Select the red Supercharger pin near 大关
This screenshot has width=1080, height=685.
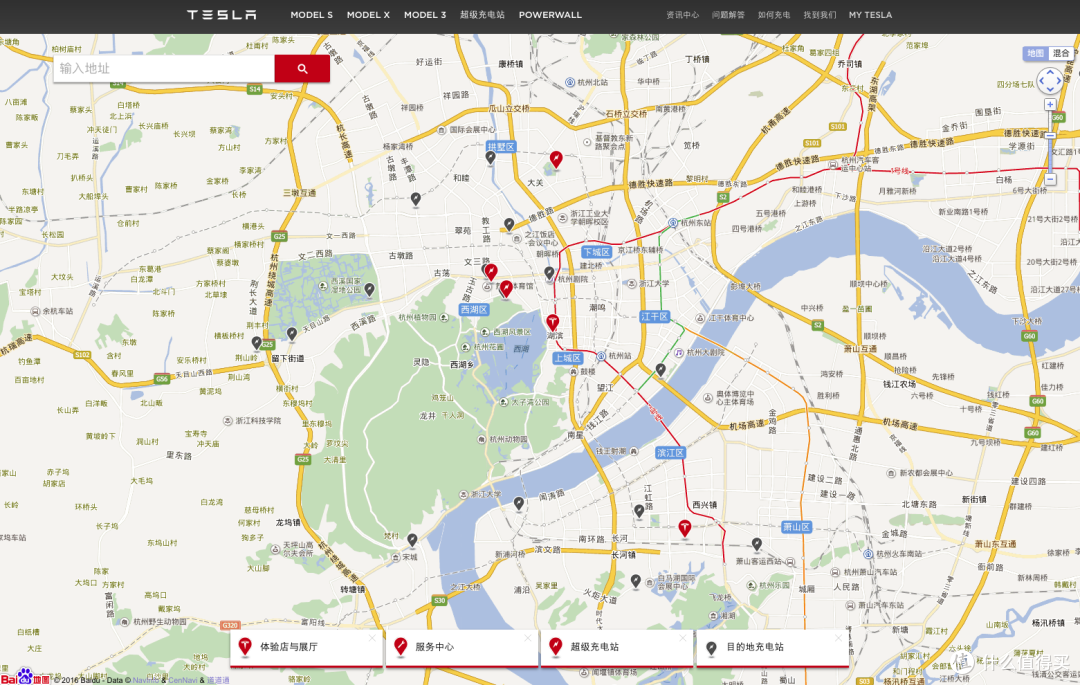click(x=556, y=160)
